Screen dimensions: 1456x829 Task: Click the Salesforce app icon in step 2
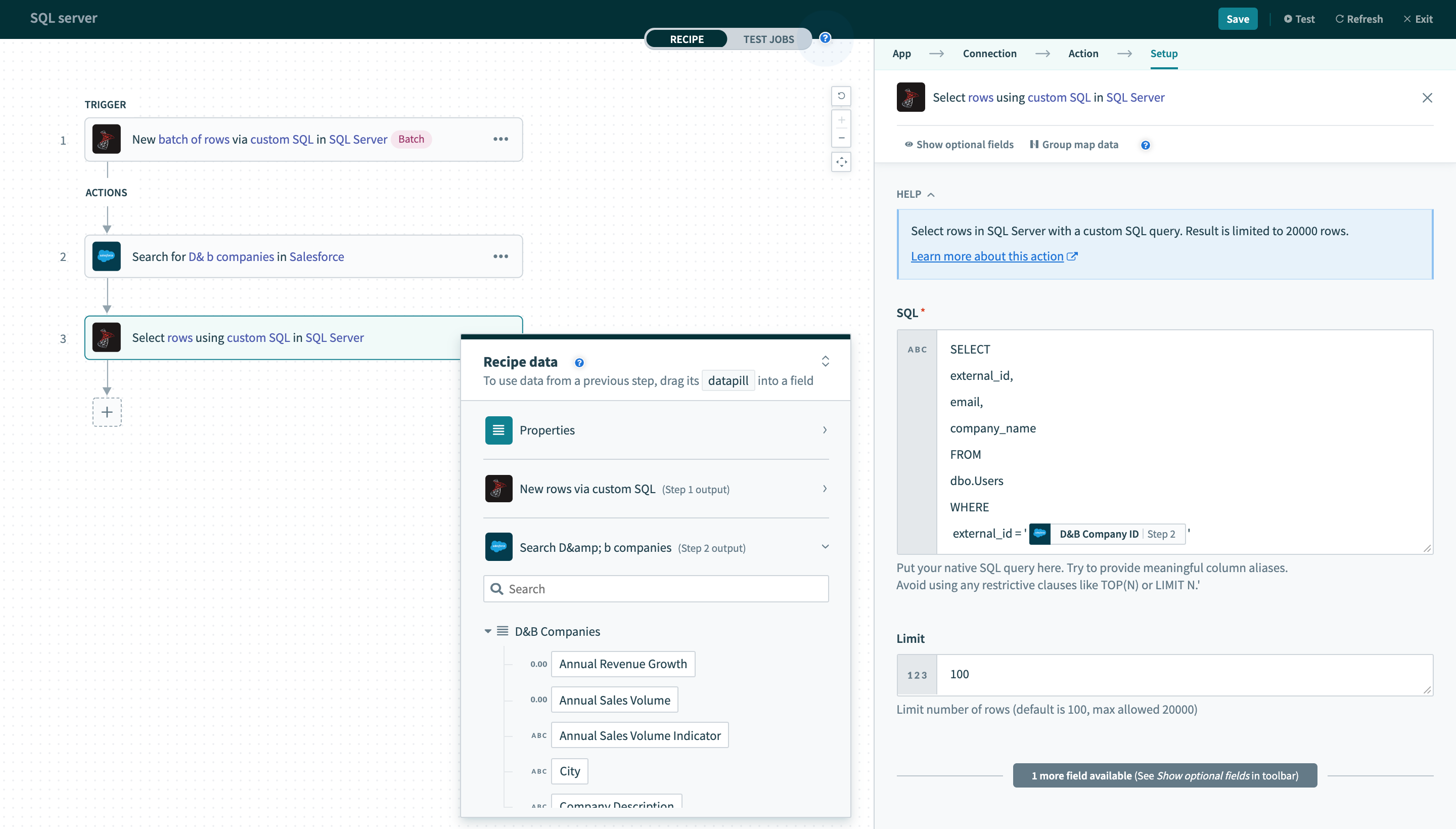pyautogui.click(x=106, y=256)
